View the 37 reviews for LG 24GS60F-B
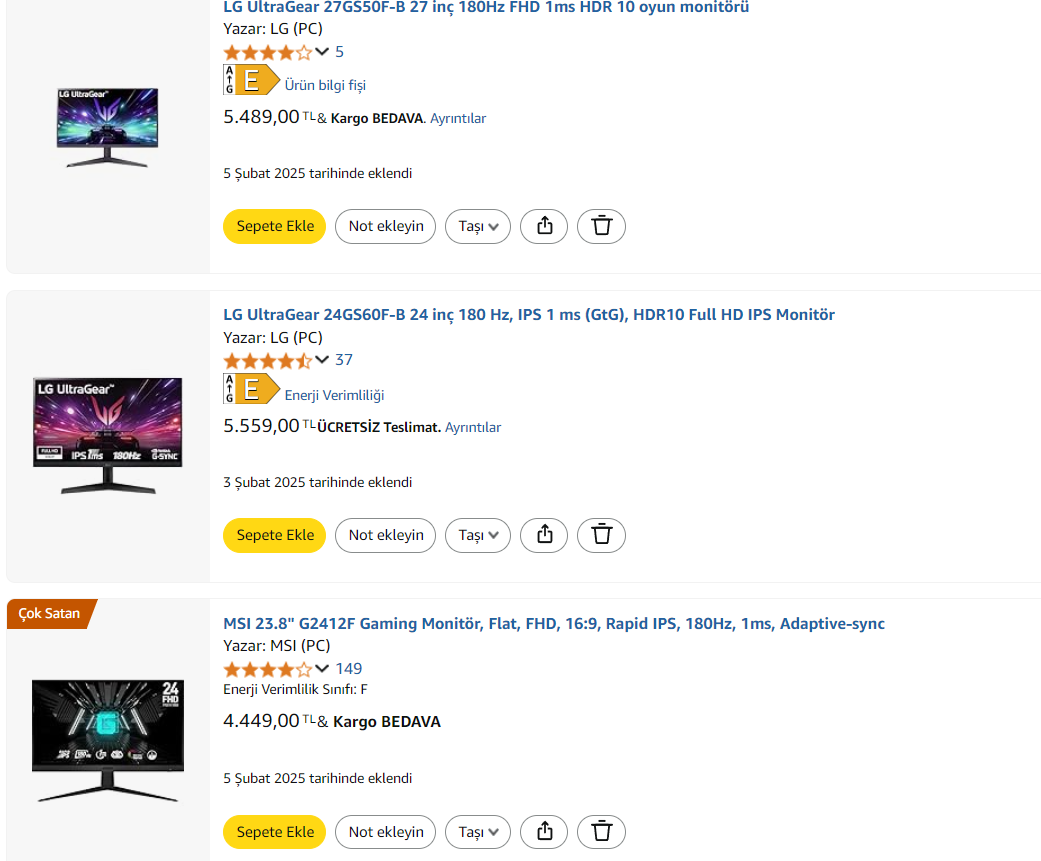Viewport: 1041px width, 861px height. point(344,360)
